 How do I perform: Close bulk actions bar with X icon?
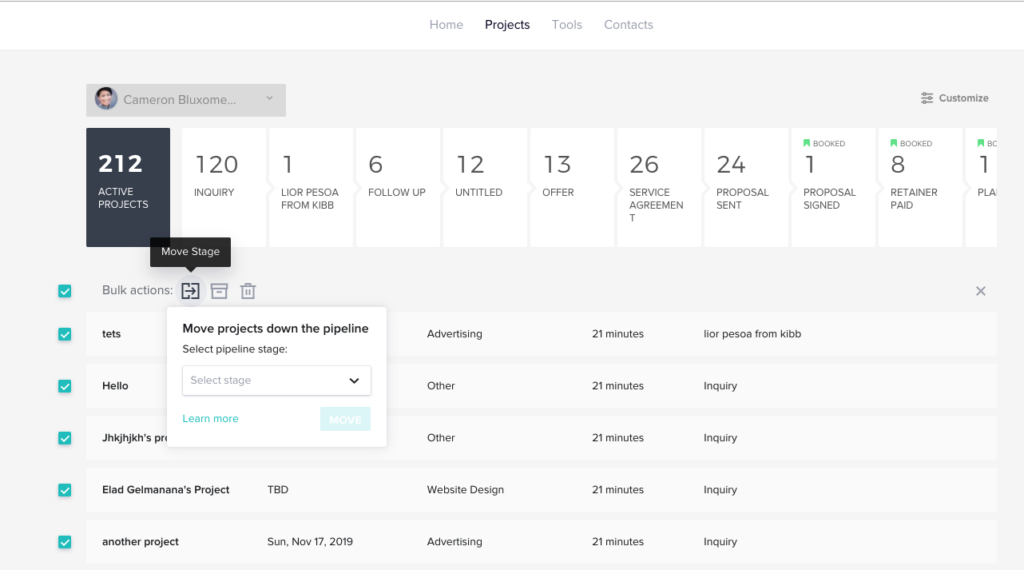click(980, 291)
